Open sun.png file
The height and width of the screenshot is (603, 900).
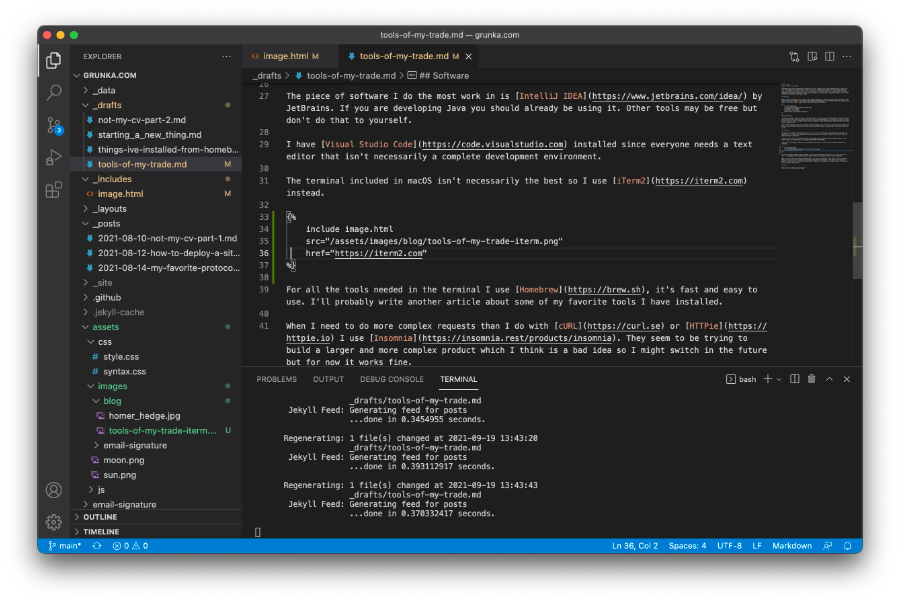pos(156,475)
